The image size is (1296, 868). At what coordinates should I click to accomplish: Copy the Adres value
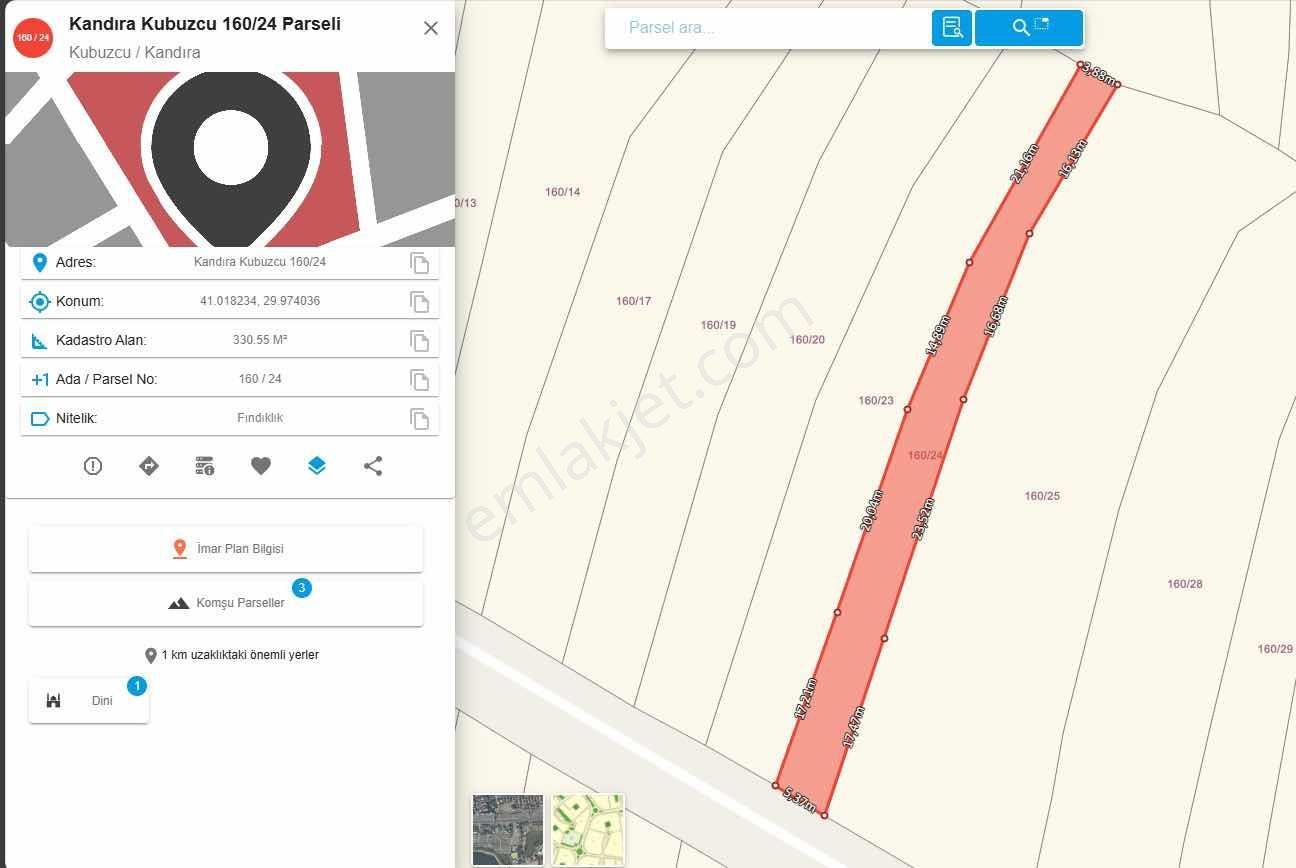tap(419, 263)
